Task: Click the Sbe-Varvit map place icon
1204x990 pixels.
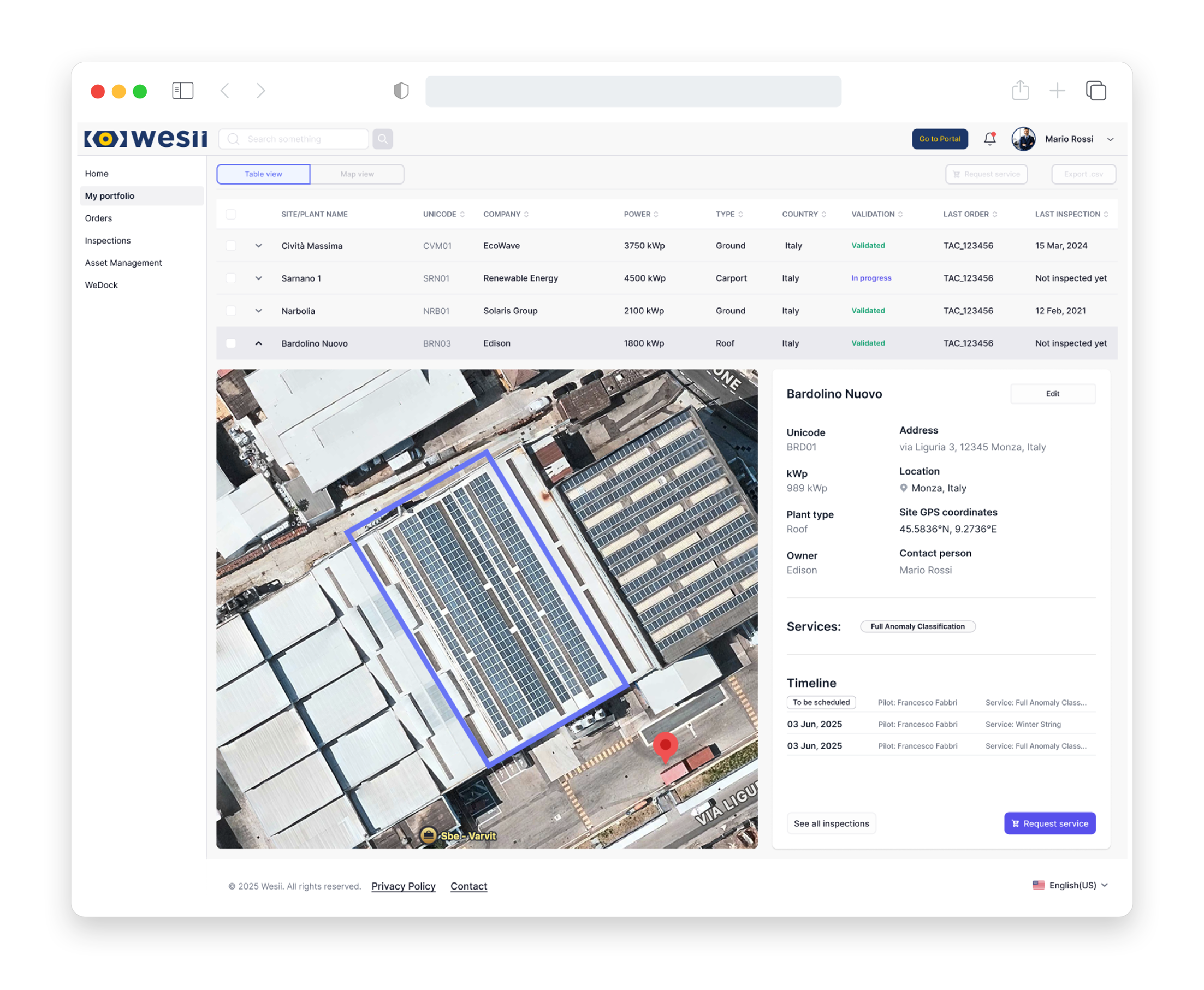Action: coord(428,835)
